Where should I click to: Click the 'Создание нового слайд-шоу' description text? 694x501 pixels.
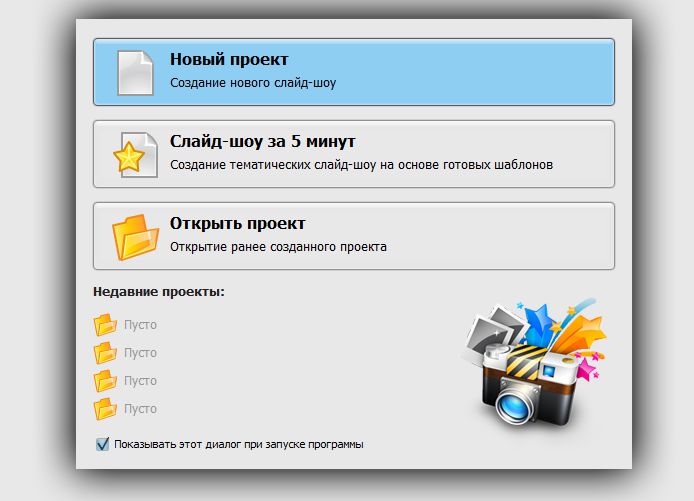tap(253, 83)
